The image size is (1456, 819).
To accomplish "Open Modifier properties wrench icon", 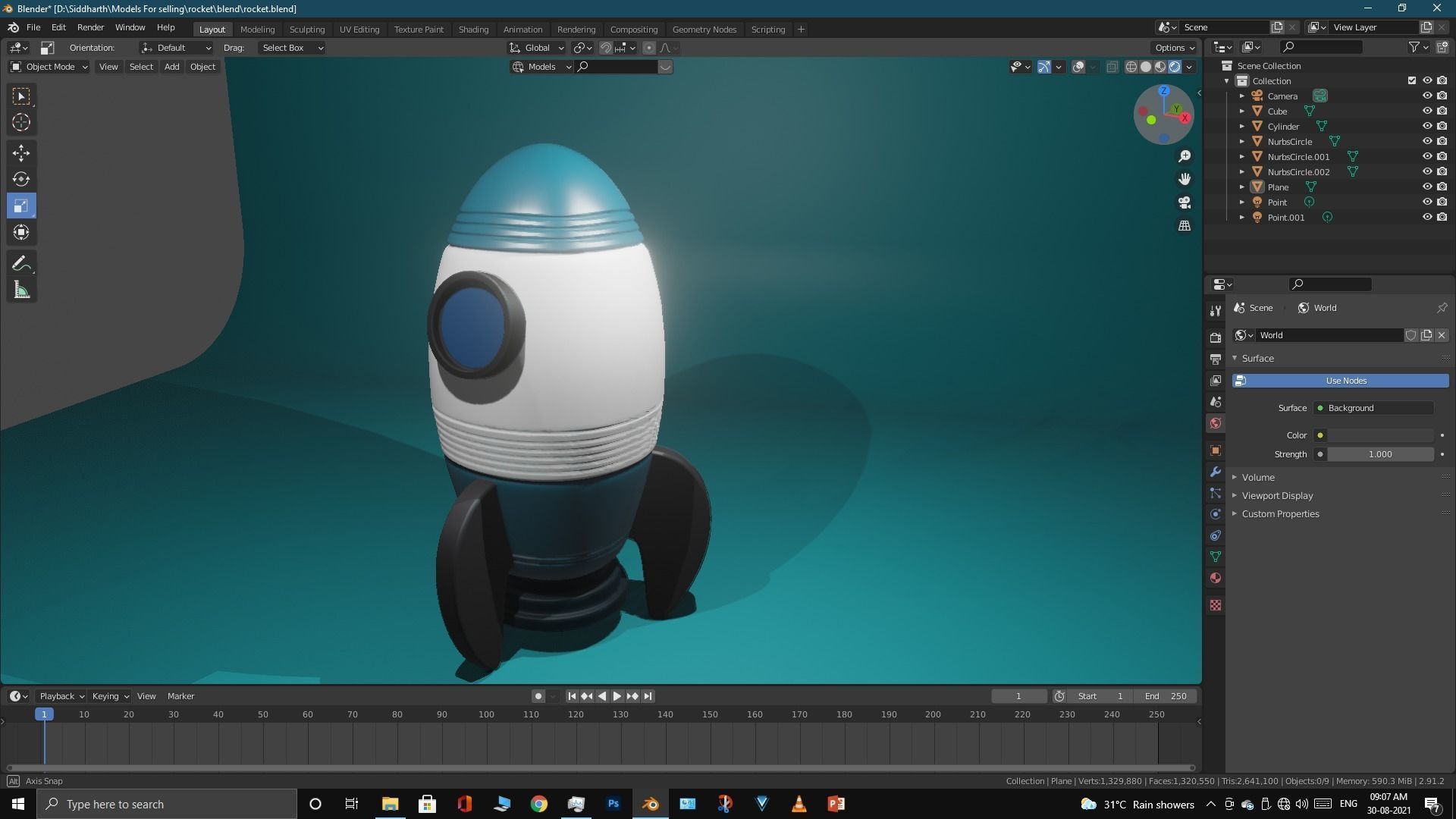I will pos(1216,472).
